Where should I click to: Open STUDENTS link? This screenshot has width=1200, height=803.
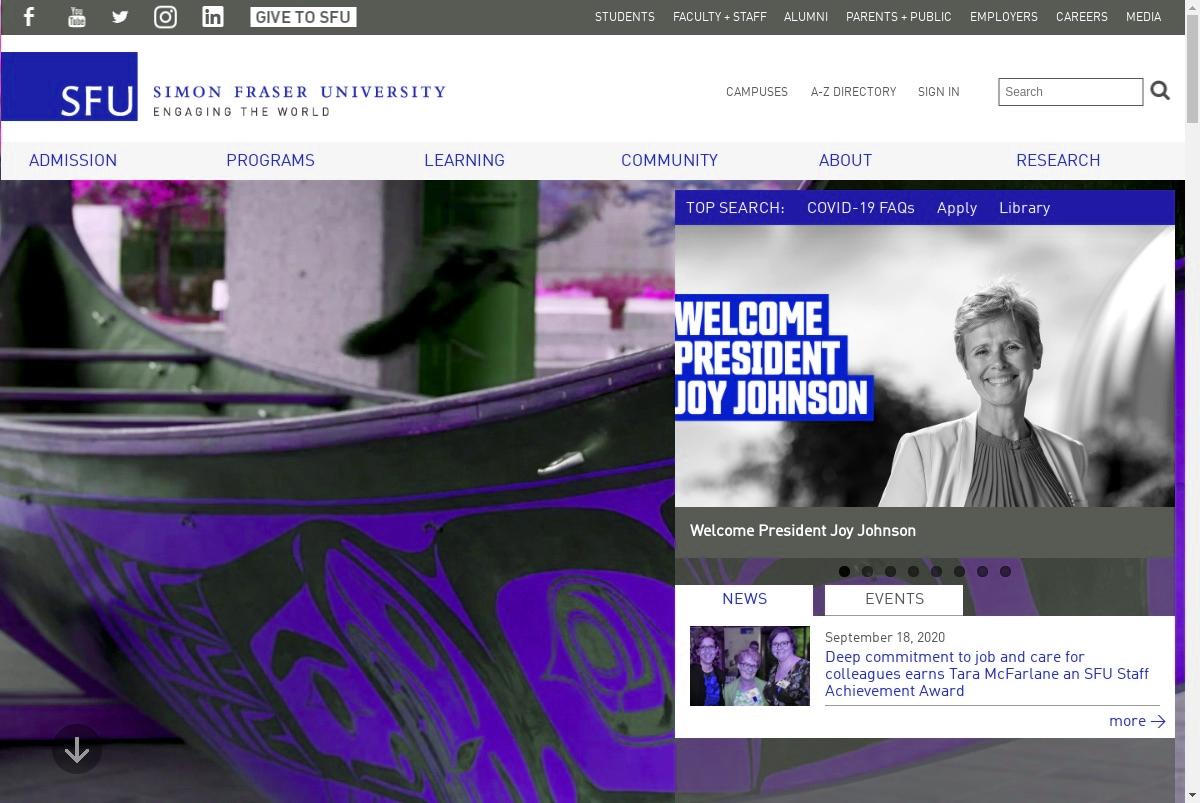click(x=625, y=17)
